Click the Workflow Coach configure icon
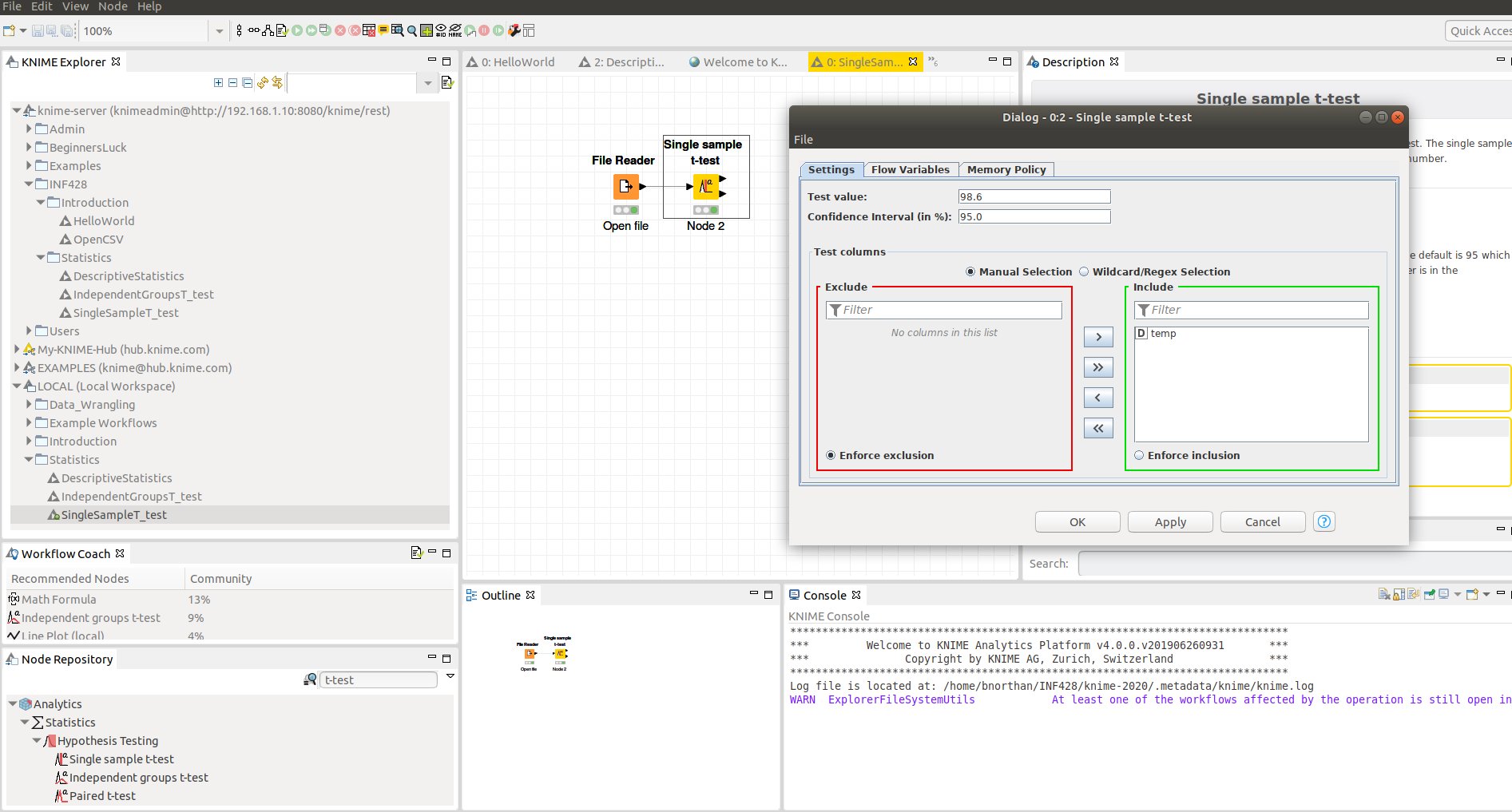The image size is (1512, 812). click(415, 553)
